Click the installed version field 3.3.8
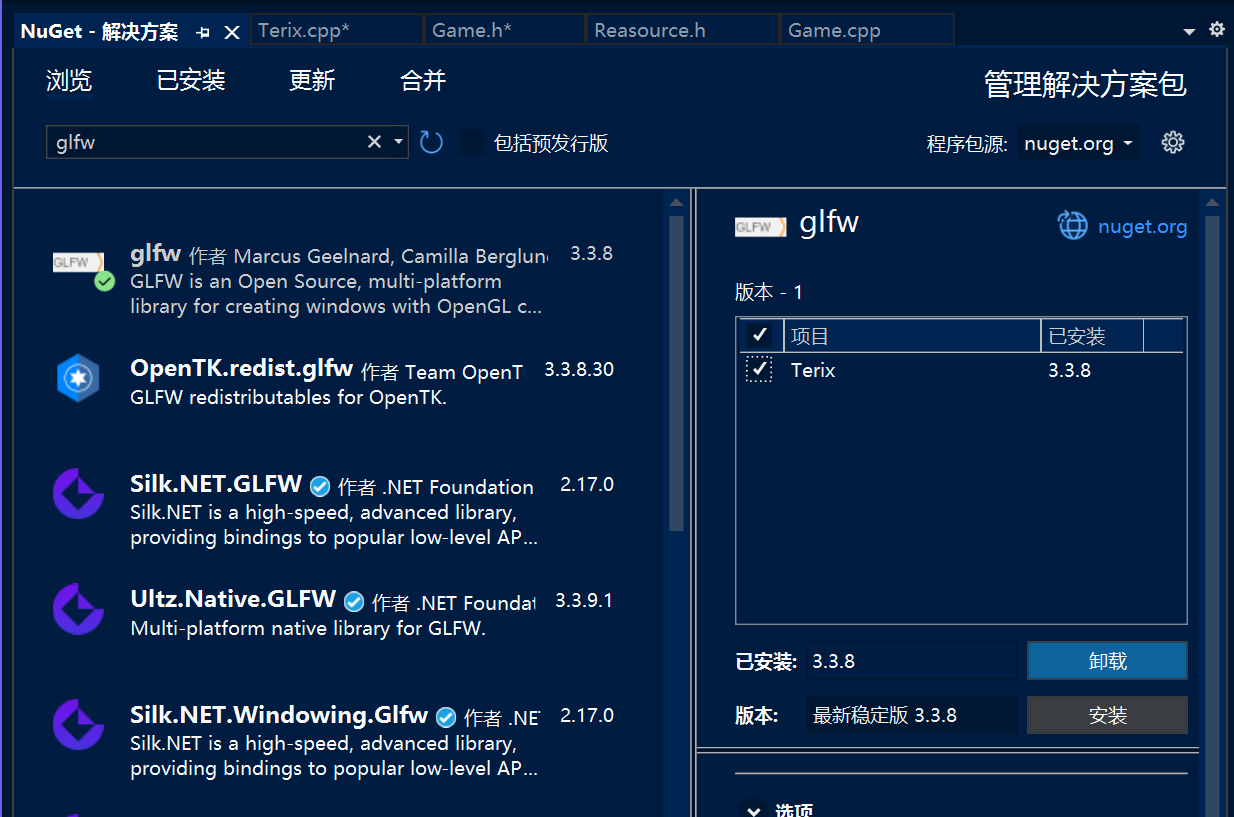This screenshot has width=1234, height=817. tap(912, 661)
